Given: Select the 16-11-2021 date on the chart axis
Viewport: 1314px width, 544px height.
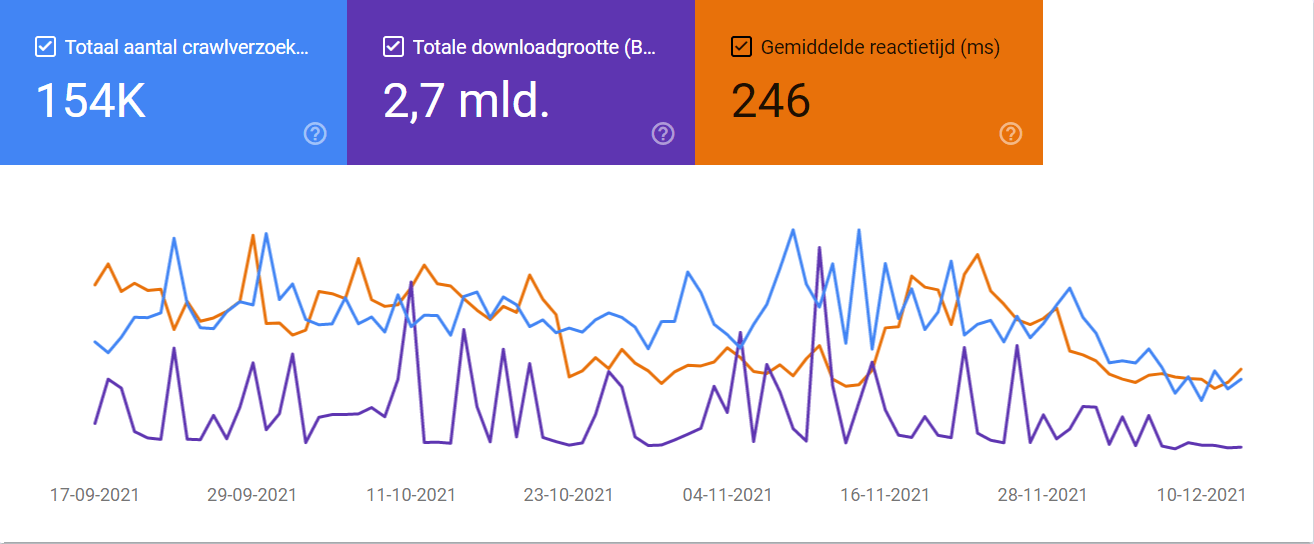Looking at the screenshot, I should [885, 495].
